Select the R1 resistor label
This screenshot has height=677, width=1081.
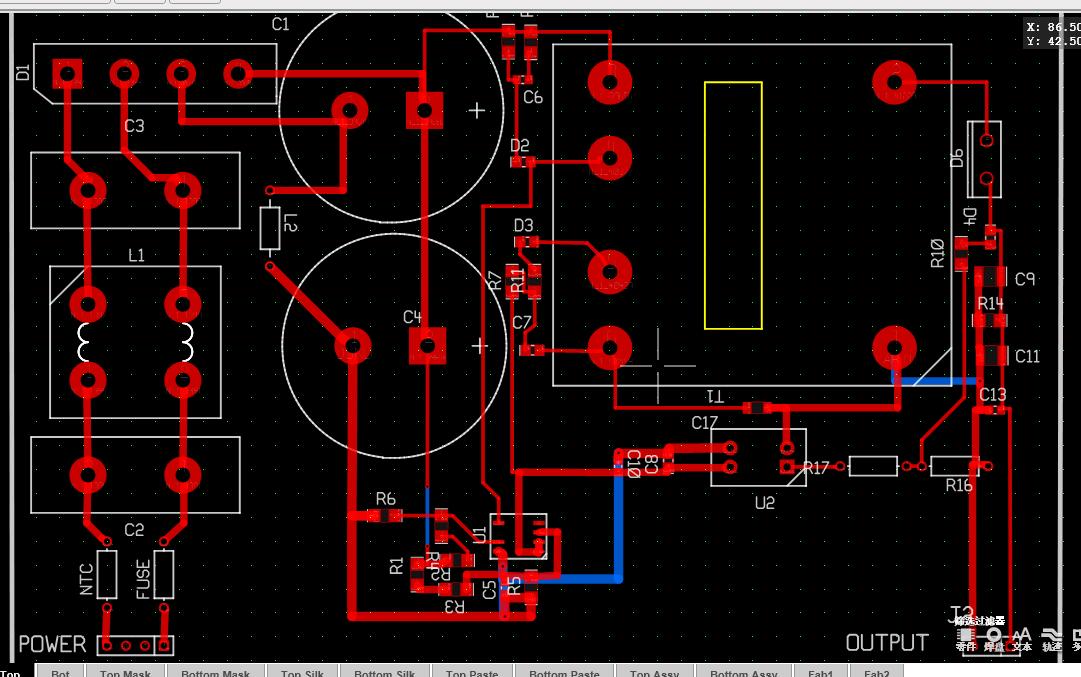click(396, 567)
